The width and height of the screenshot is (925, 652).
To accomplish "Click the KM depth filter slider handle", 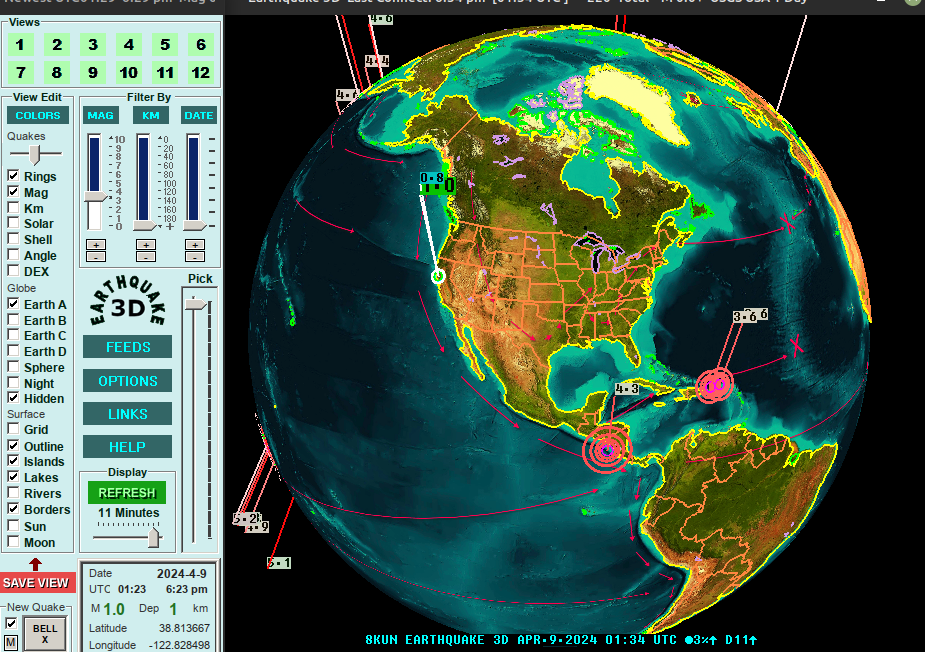I will pos(145,225).
